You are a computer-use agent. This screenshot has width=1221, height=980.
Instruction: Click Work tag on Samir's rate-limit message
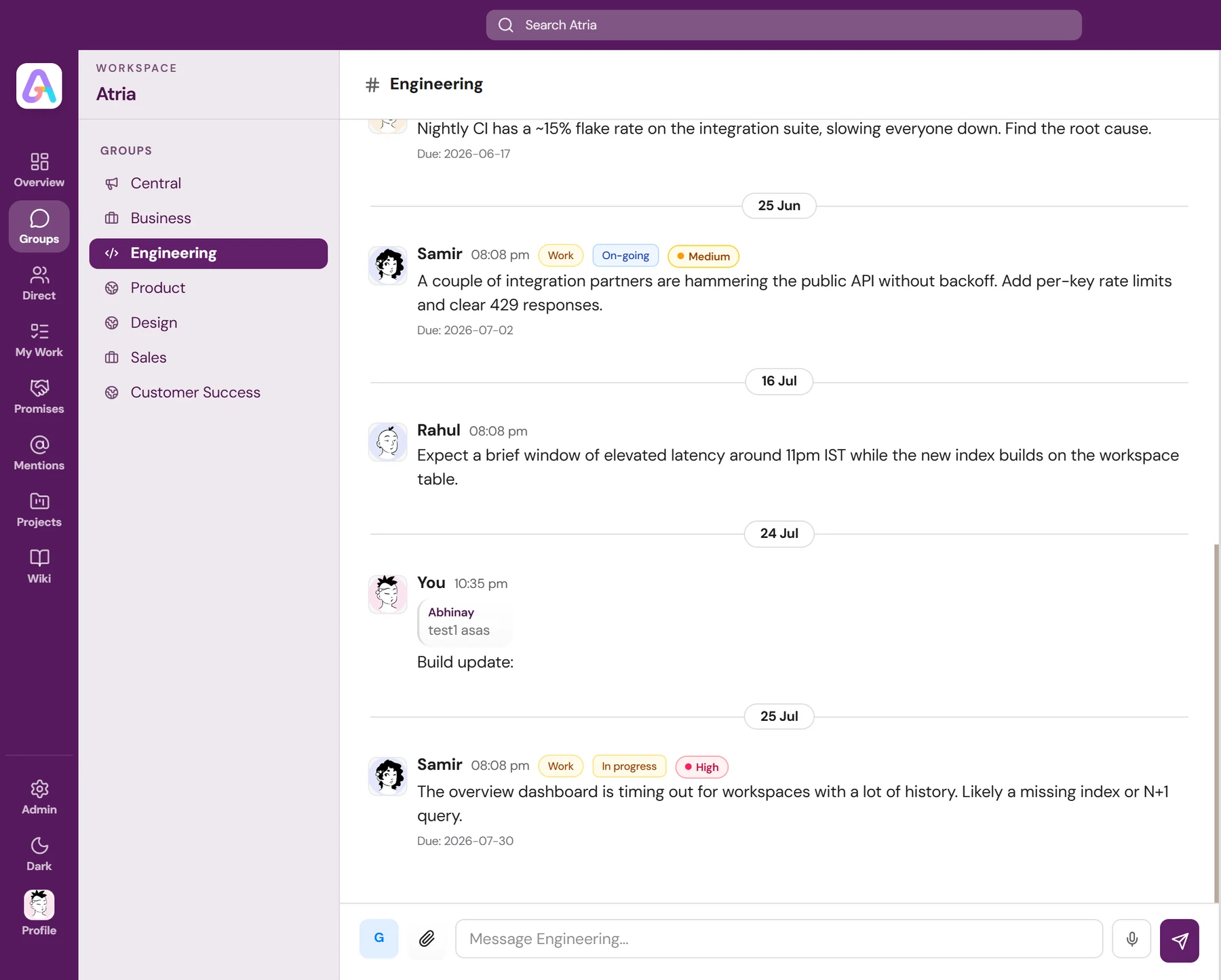tap(560, 256)
